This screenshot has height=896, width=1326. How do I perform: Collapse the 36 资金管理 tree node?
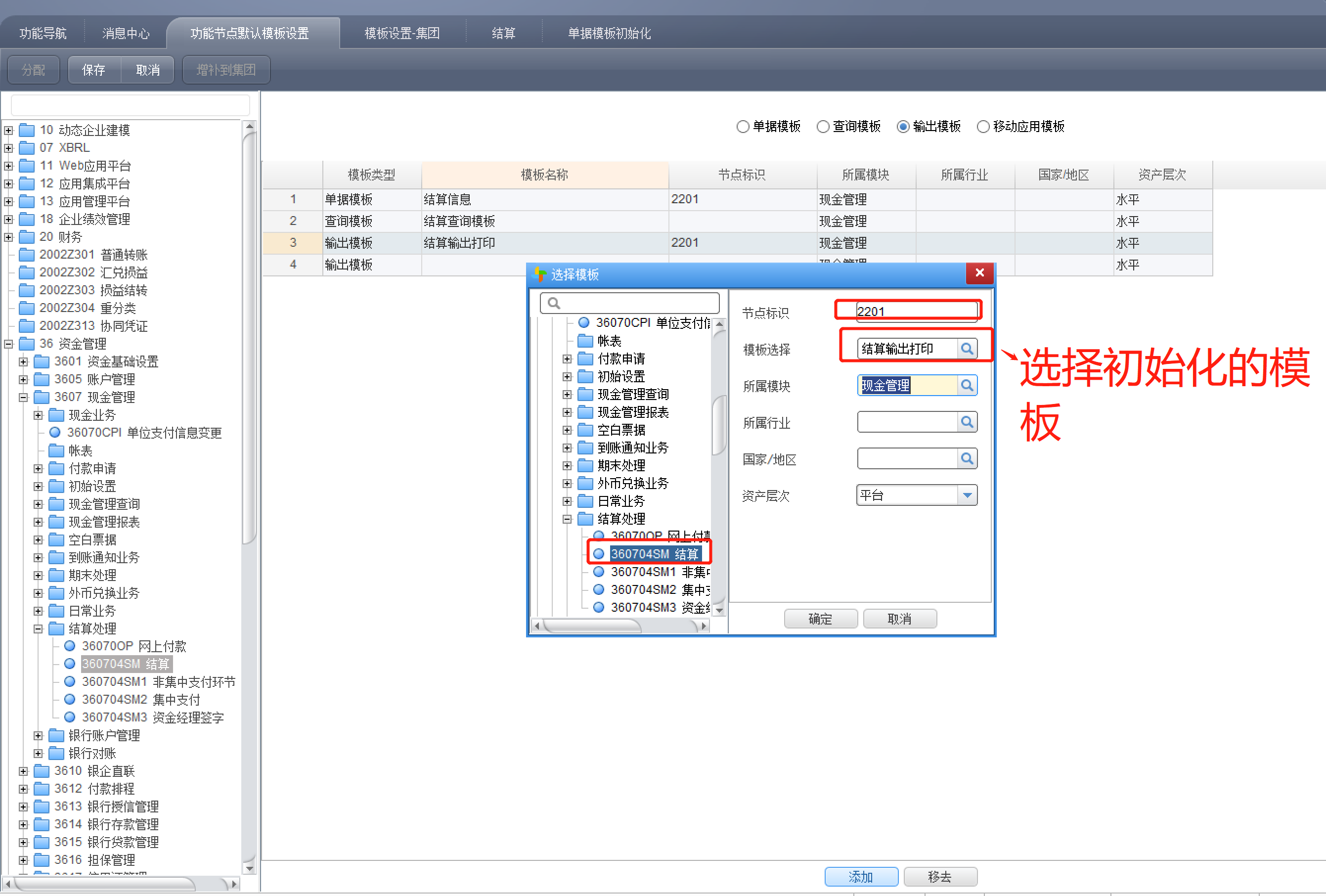pyautogui.click(x=8, y=344)
